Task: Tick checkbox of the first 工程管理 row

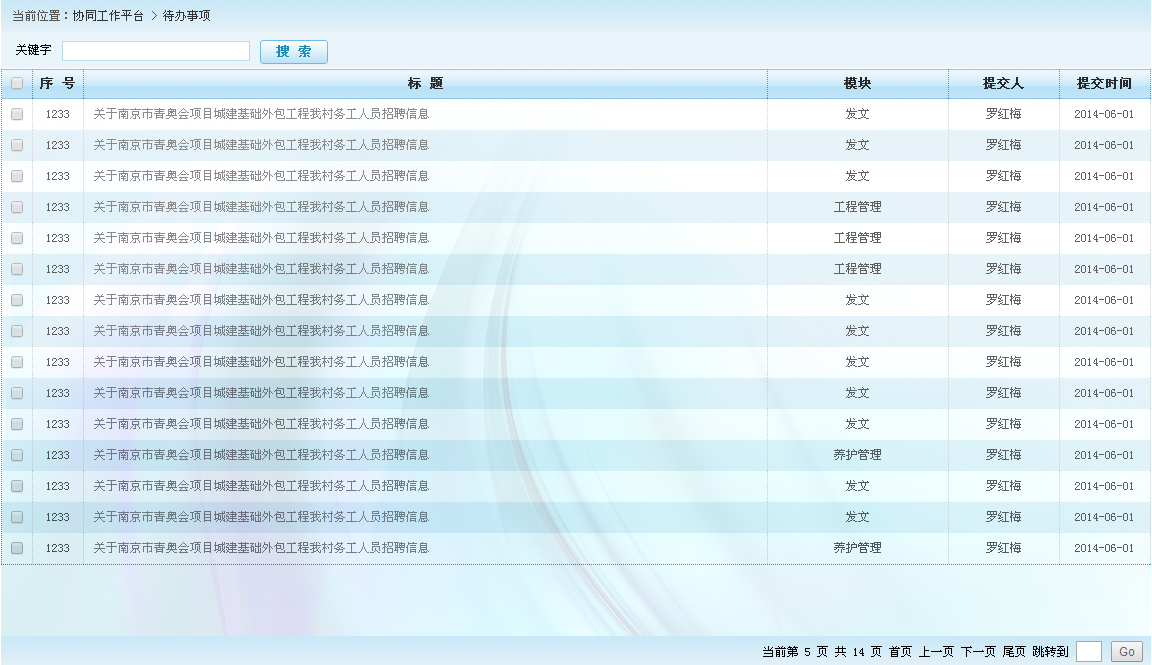Action: click(x=17, y=207)
